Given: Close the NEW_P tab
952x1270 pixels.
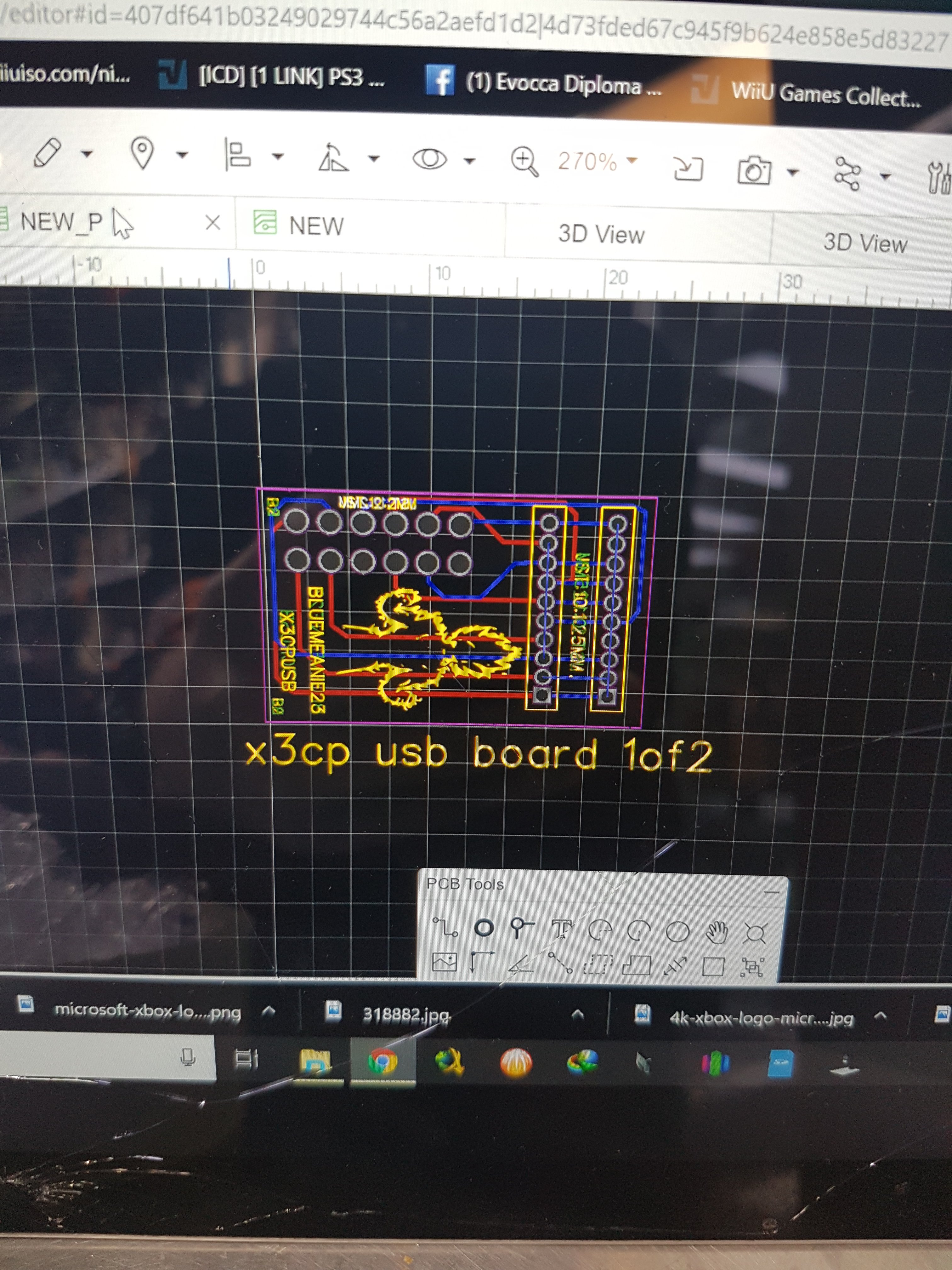Looking at the screenshot, I should 213,222.
